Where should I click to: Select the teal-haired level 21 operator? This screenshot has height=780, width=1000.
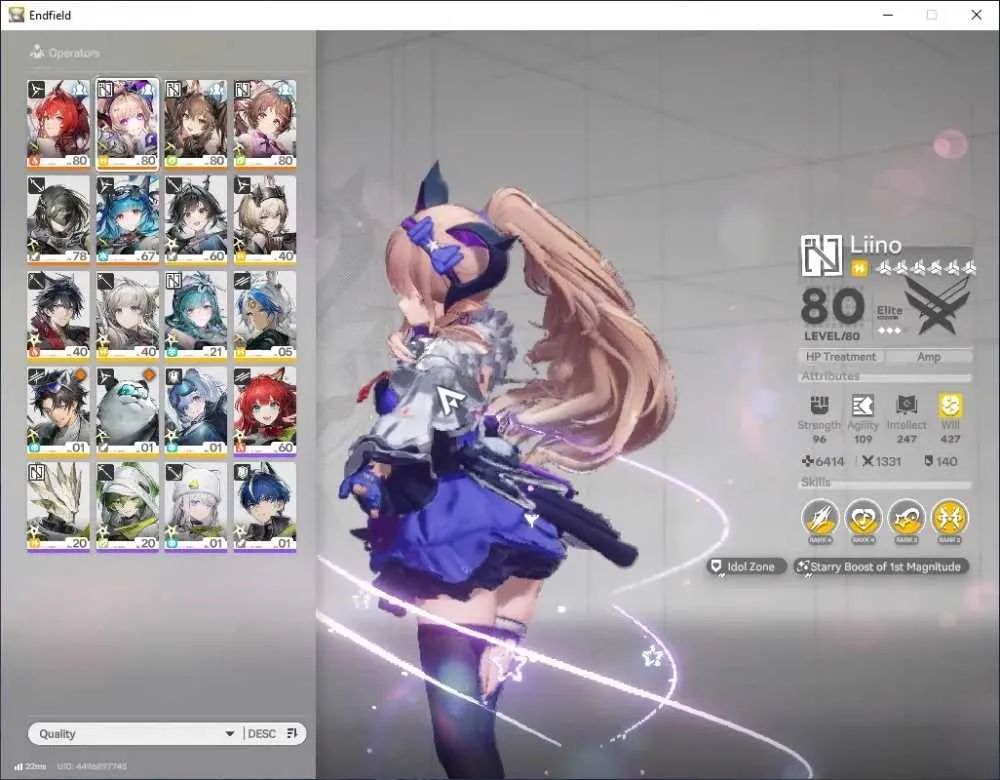196,316
